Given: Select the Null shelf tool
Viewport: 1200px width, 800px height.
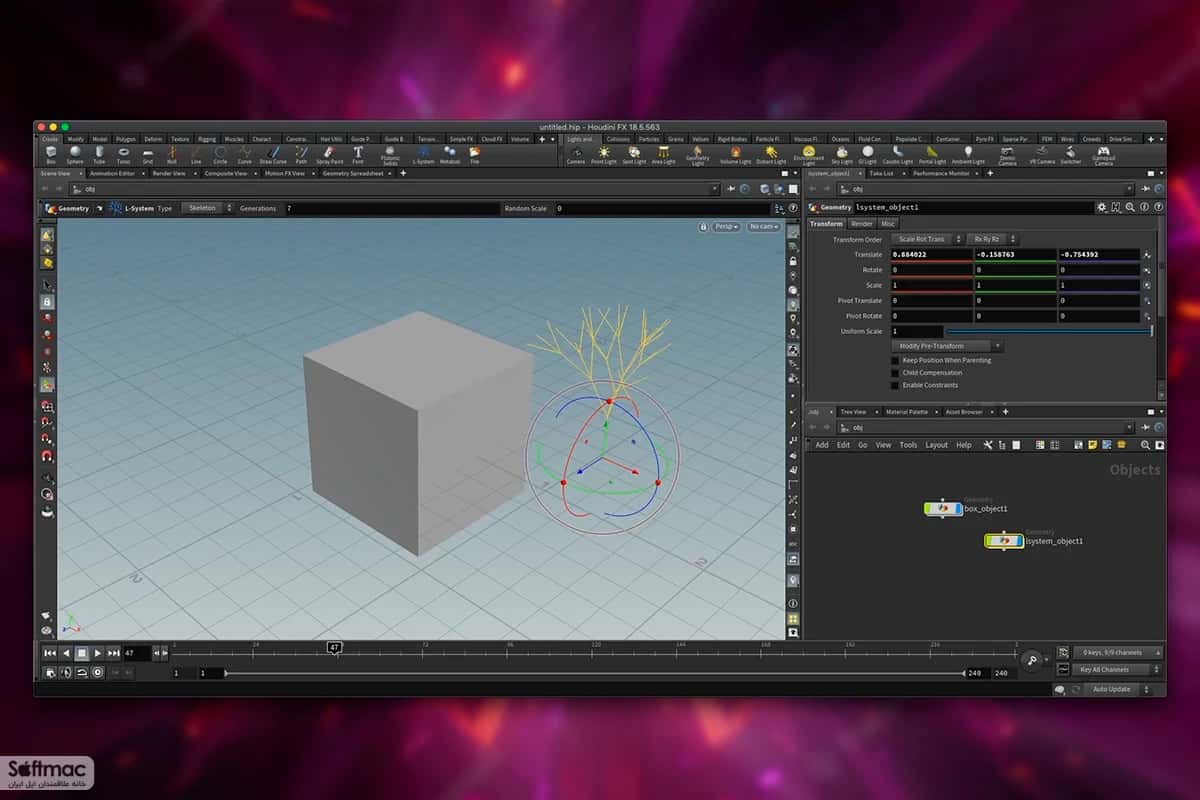Looking at the screenshot, I should click(171, 154).
